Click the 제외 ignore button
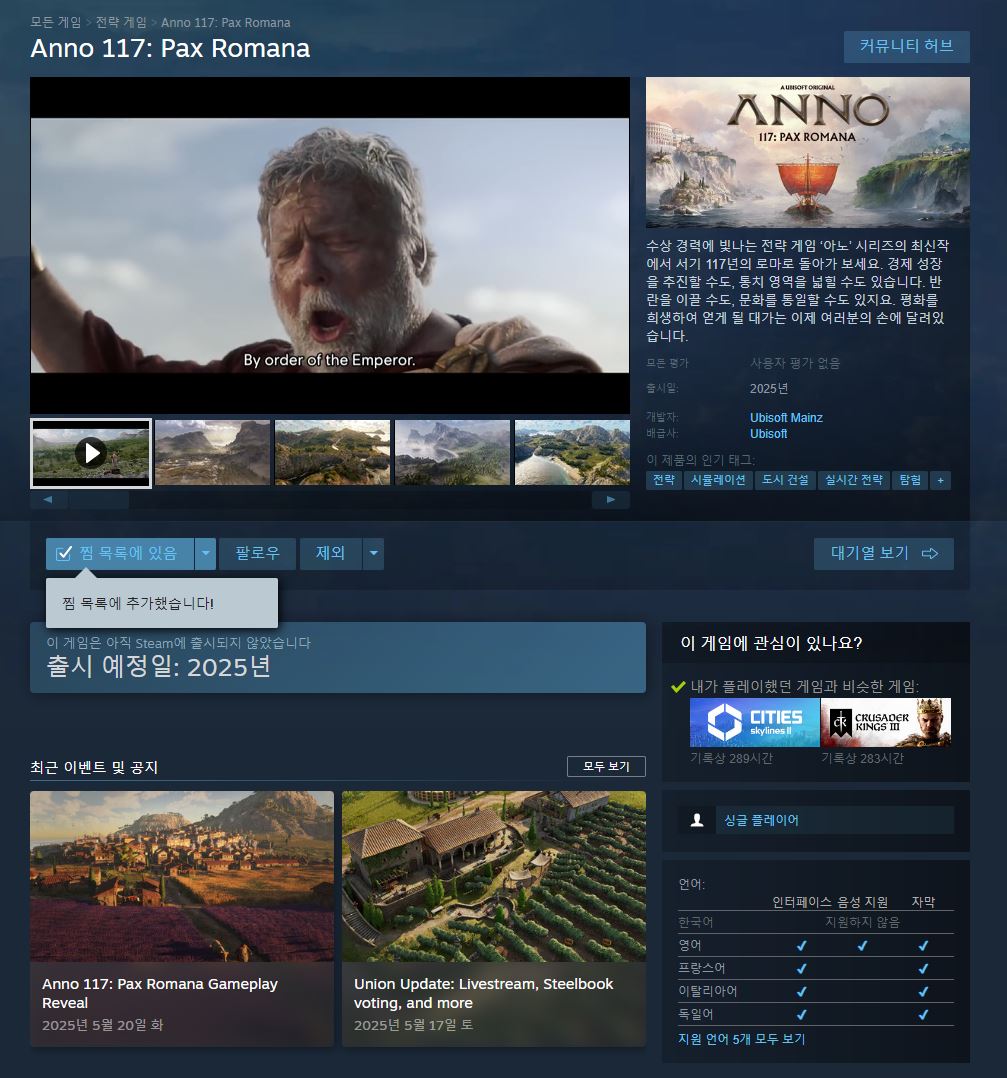 [x=331, y=553]
